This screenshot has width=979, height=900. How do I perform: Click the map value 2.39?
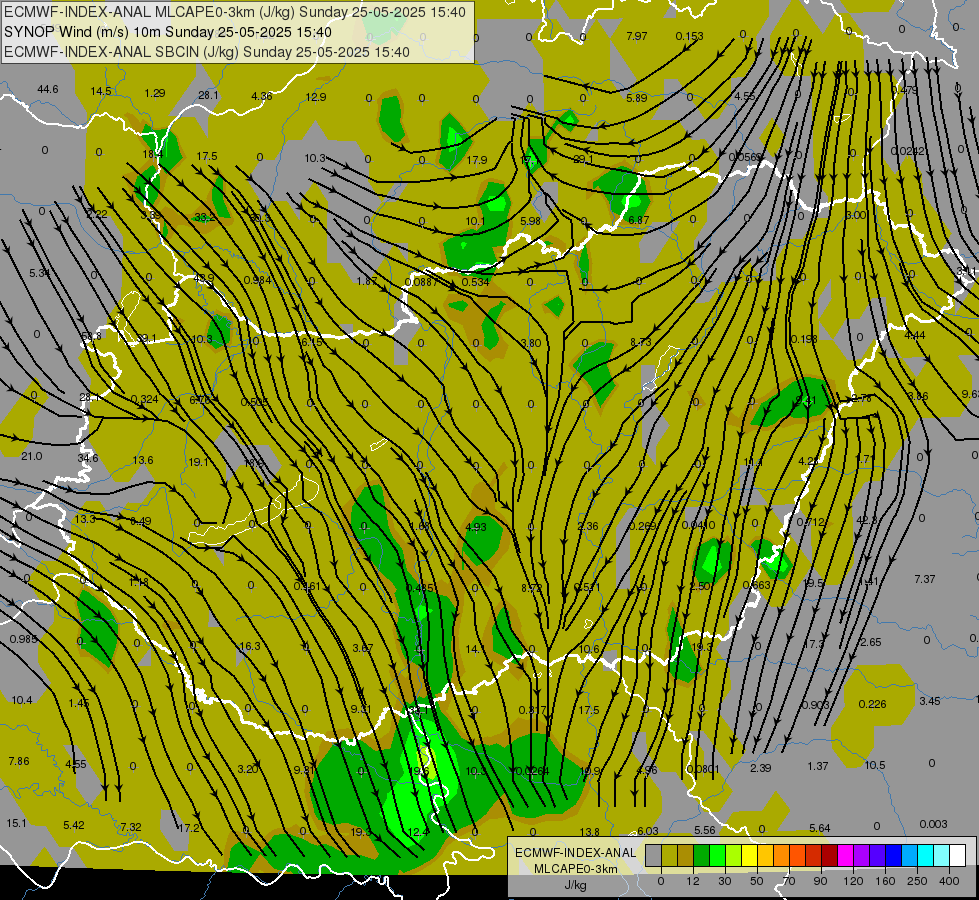(x=760, y=768)
